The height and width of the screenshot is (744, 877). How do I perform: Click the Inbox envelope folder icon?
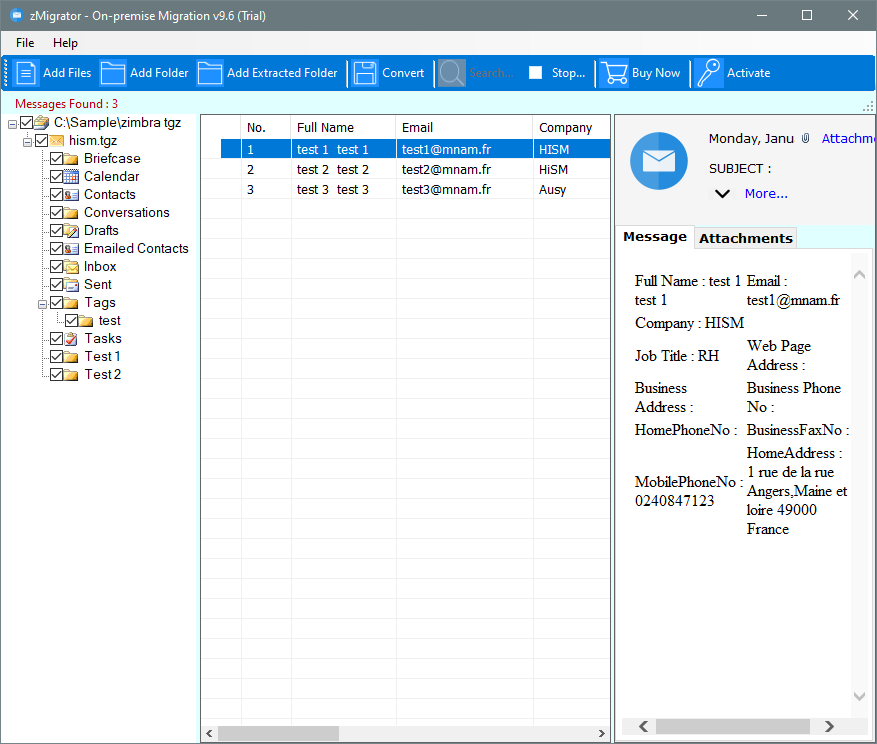click(71, 266)
